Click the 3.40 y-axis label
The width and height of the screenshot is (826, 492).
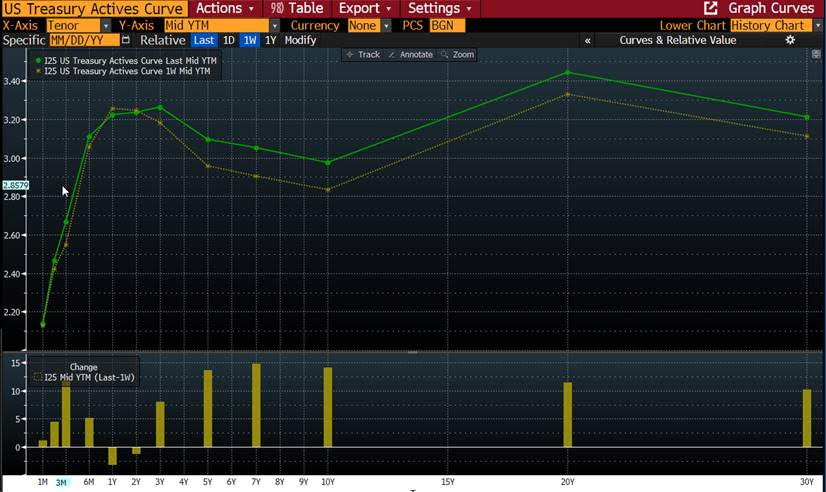click(x=12, y=81)
